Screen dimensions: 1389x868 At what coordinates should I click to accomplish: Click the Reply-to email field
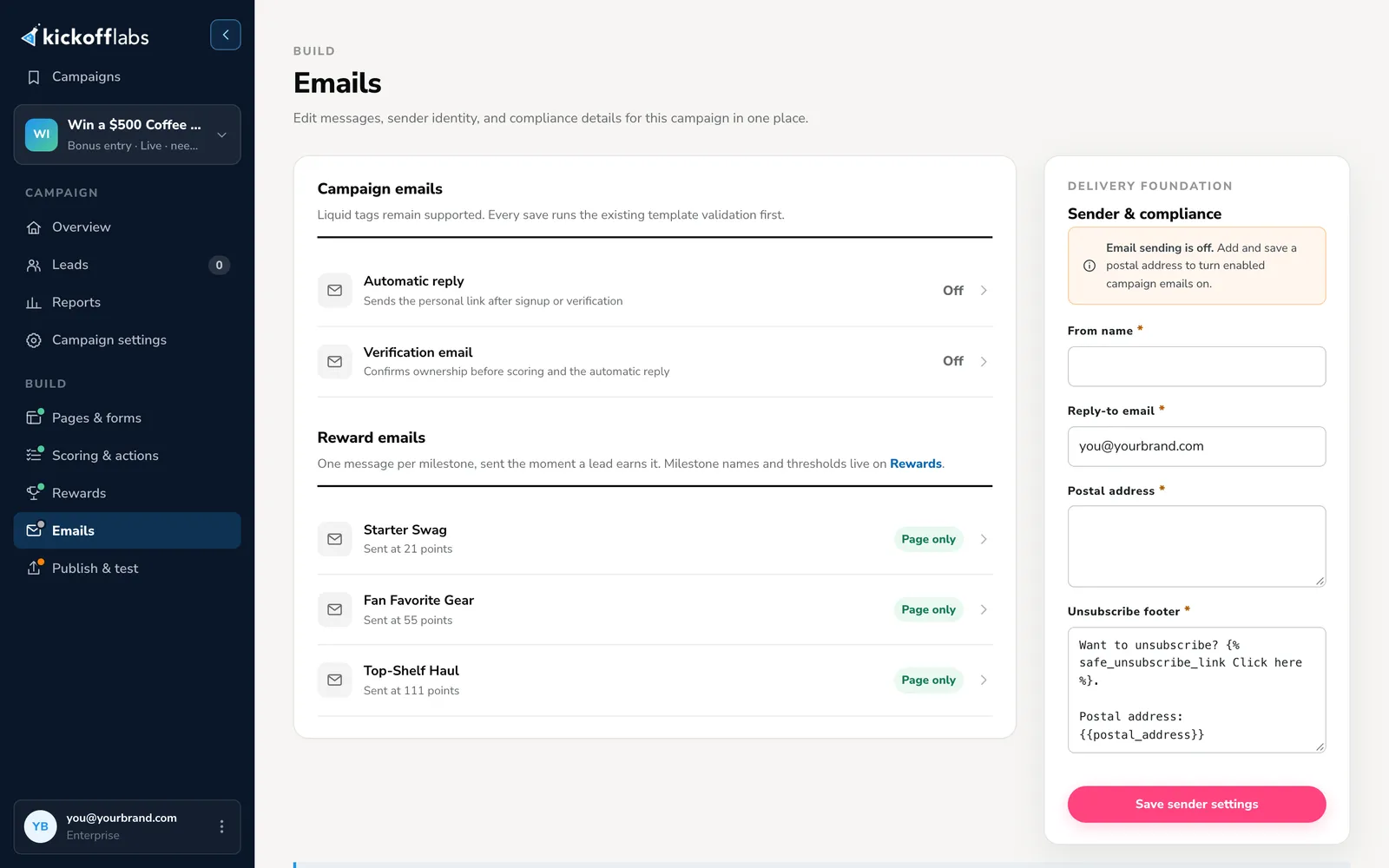[1196, 446]
